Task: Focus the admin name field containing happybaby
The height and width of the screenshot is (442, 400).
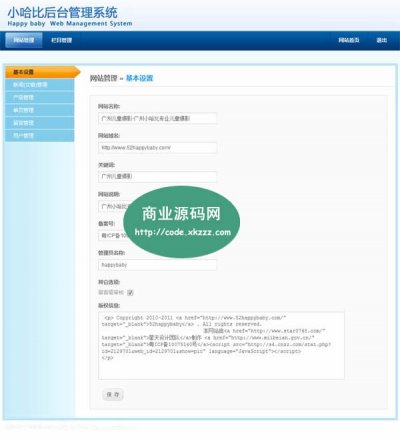Action: click(x=157, y=265)
